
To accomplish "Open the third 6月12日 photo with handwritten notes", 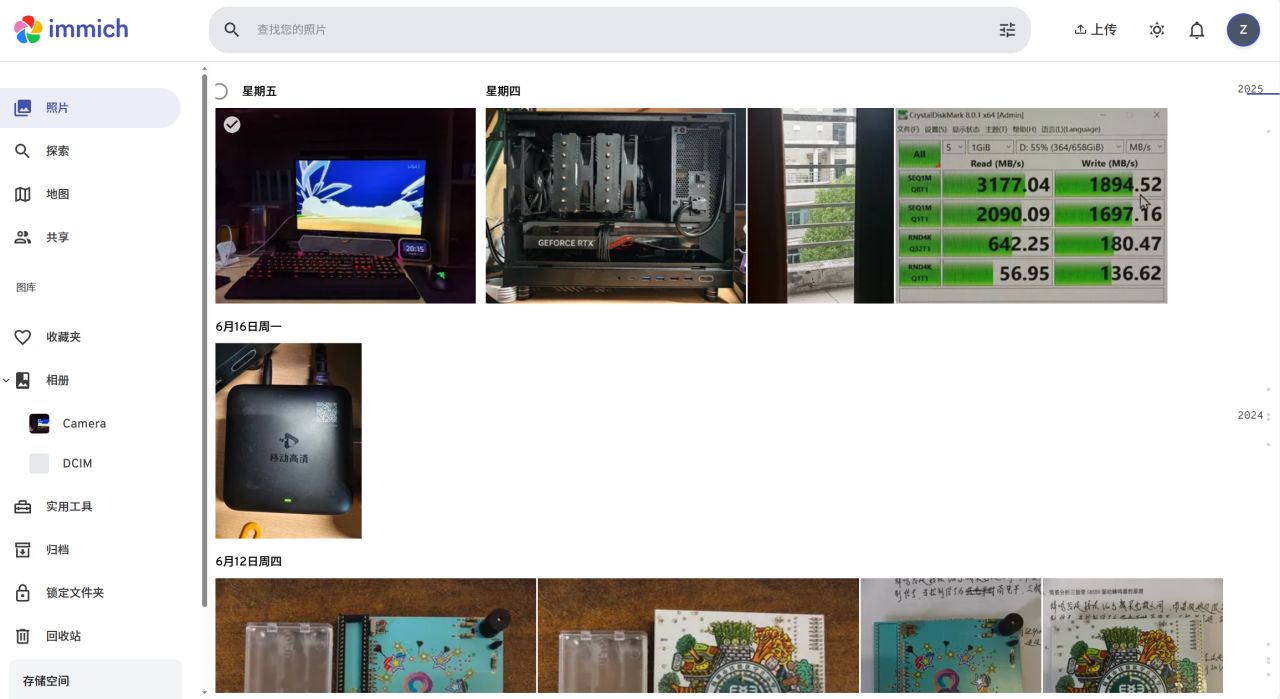I will 951,636.
